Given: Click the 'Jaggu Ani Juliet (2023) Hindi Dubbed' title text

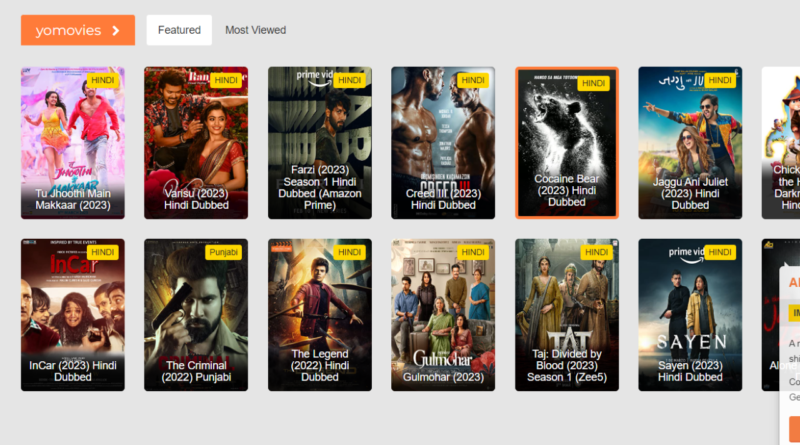Looking at the screenshot, I should [690, 193].
